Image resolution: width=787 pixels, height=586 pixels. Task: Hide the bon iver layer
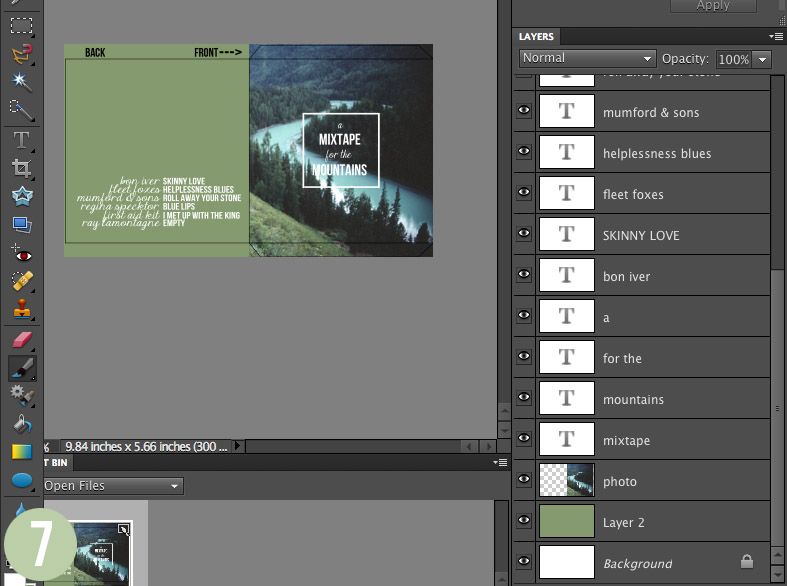point(524,274)
